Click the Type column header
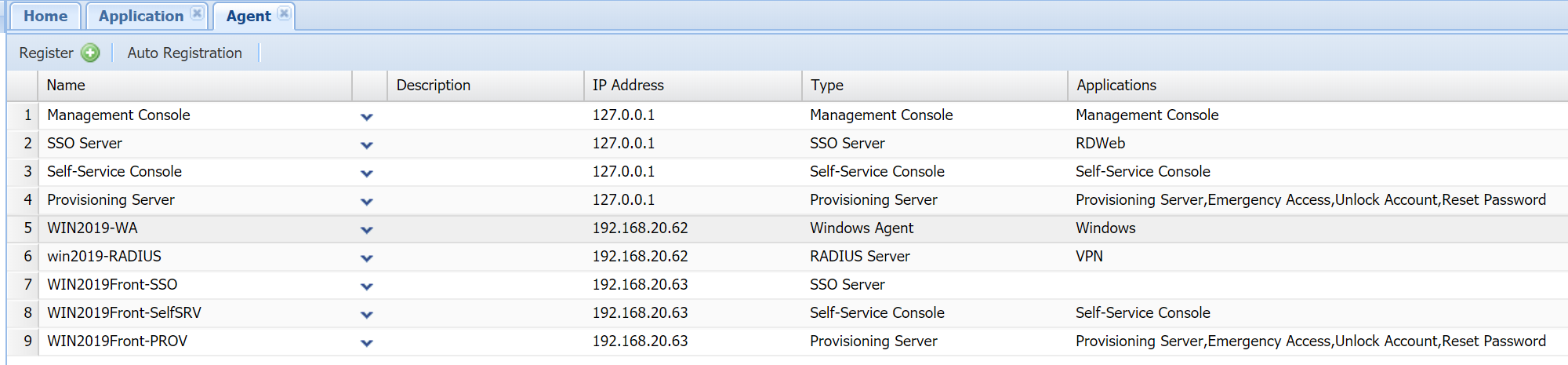The width and height of the screenshot is (1568, 365). [827, 86]
